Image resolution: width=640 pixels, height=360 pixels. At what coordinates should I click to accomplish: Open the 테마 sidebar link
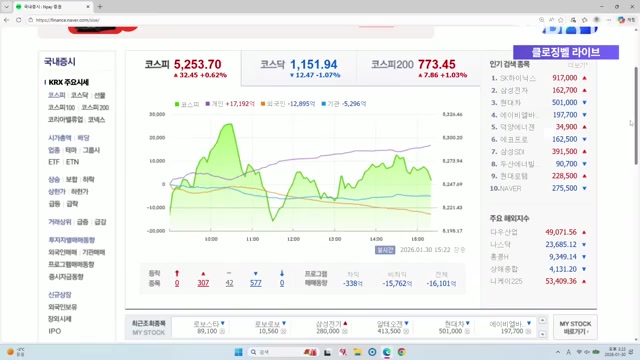71,150
